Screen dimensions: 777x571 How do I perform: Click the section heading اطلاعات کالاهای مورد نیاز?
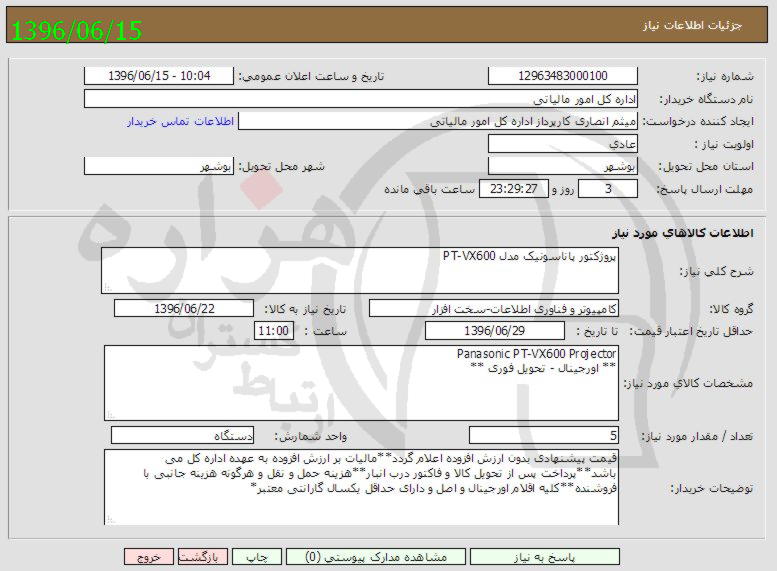(x=682, y=232)
